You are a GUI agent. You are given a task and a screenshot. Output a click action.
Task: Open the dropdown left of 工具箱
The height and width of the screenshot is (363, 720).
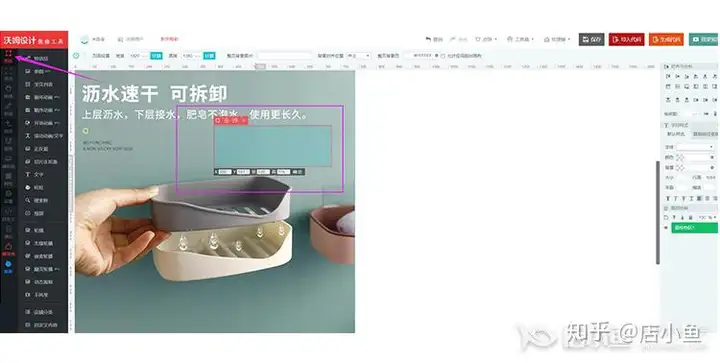486,39
